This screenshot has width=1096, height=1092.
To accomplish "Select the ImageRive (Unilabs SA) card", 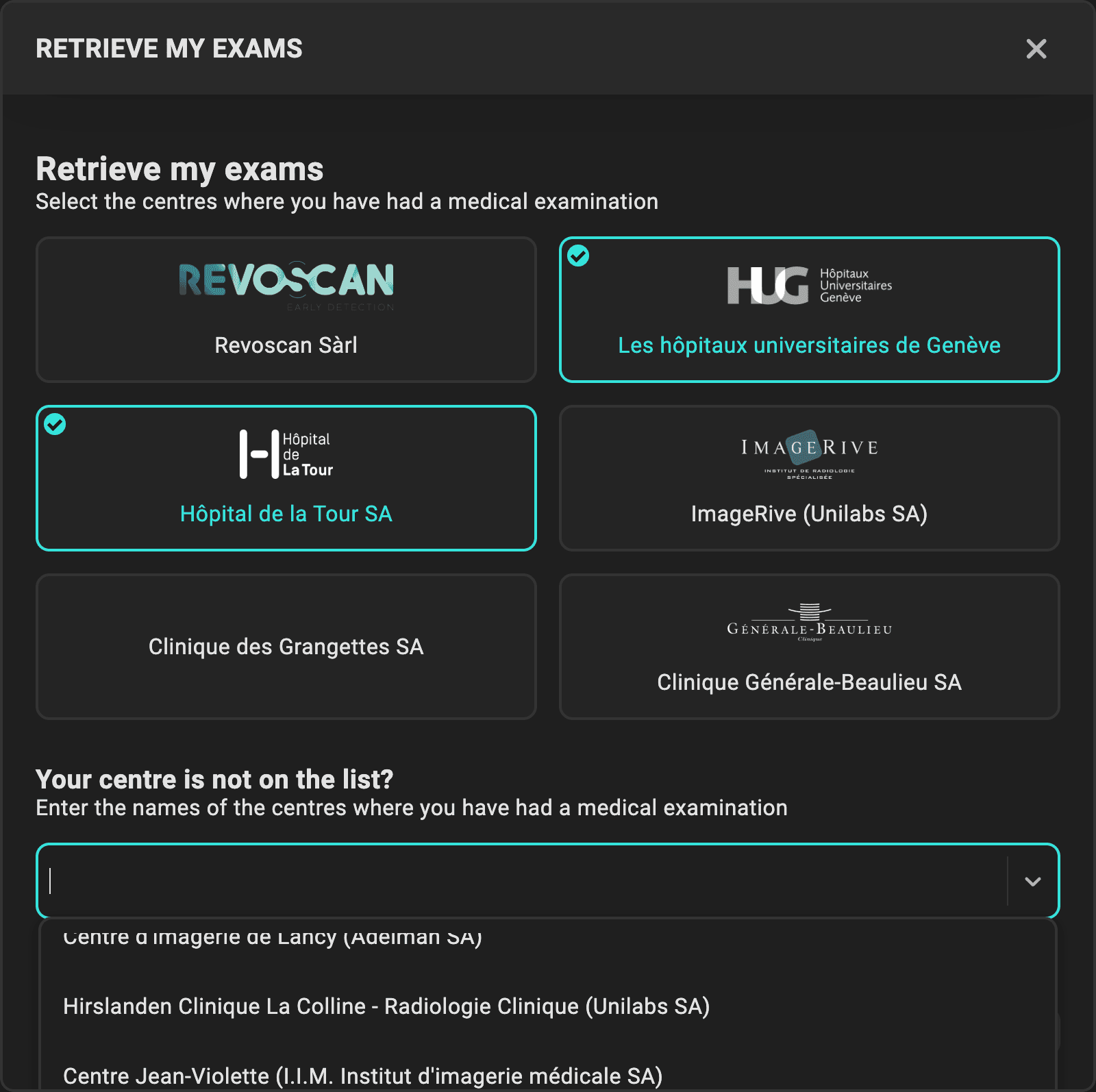I will click(809, 478).
